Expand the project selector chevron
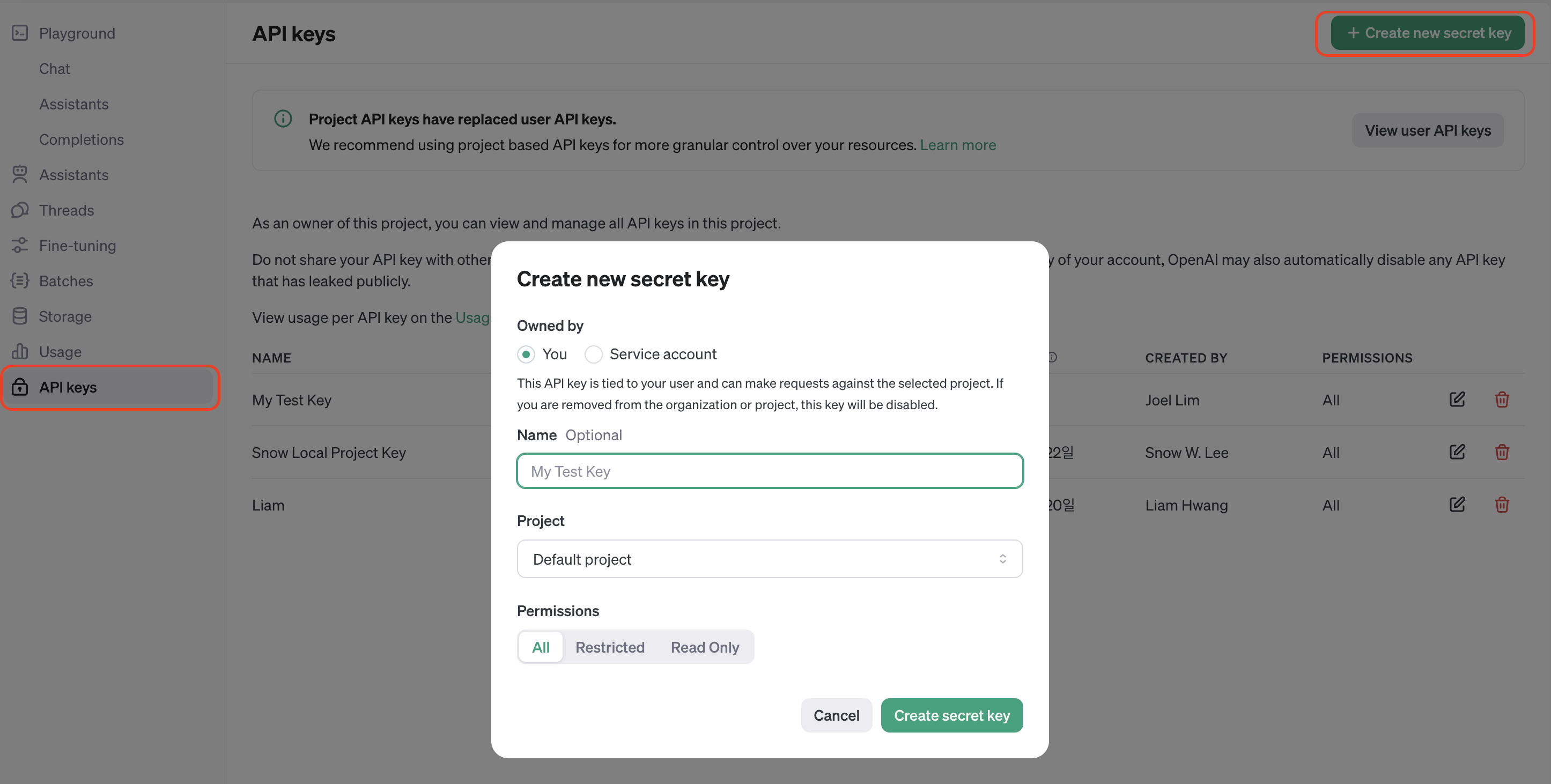The width and height of the screenshot is (1551, 784). point(1002,559)
